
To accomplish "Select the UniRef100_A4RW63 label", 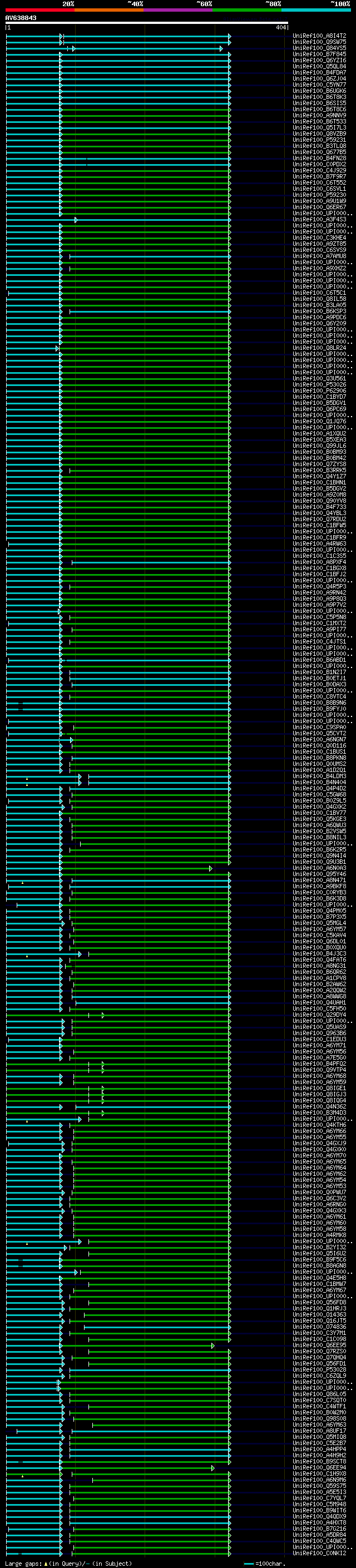I will point(319,543).
